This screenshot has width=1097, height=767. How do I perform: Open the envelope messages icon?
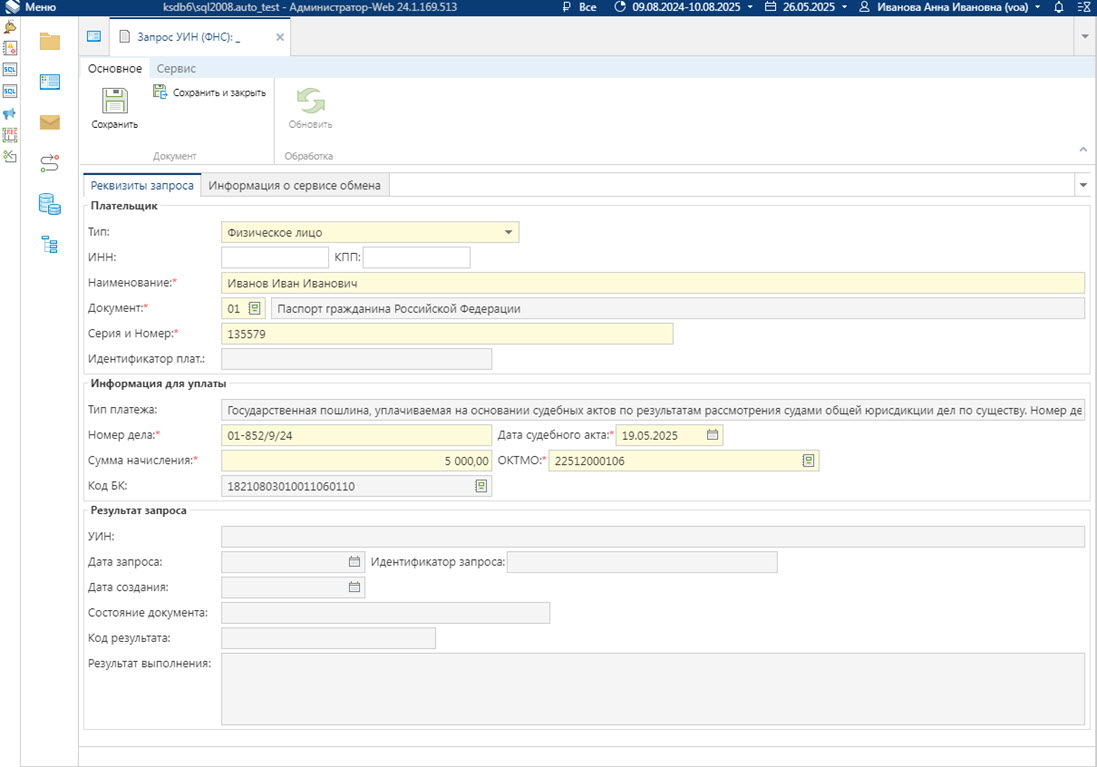pyautogui.click(x=50, y=122)
